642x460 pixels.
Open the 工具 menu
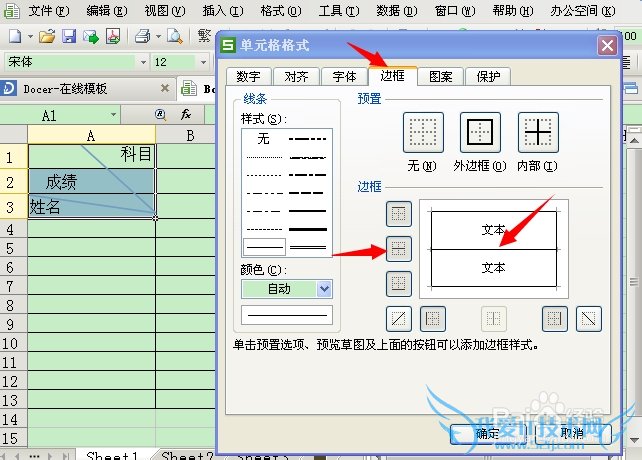tap(339, 11)
